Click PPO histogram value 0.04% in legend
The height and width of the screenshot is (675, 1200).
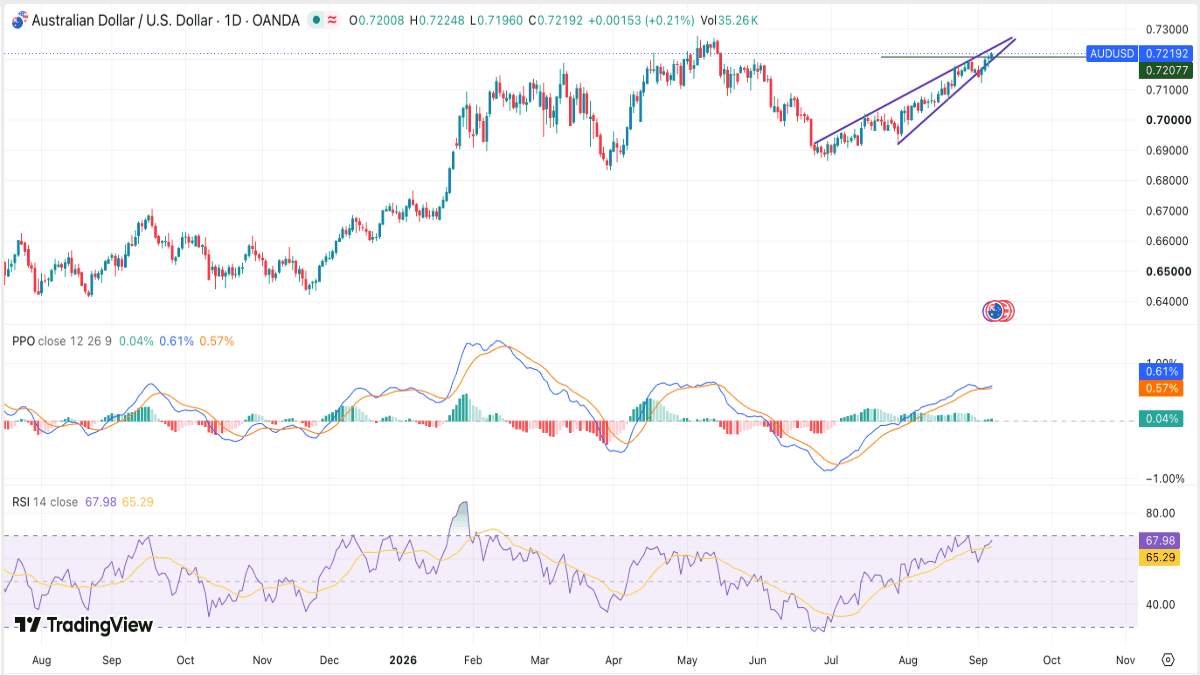coord(136,341)
